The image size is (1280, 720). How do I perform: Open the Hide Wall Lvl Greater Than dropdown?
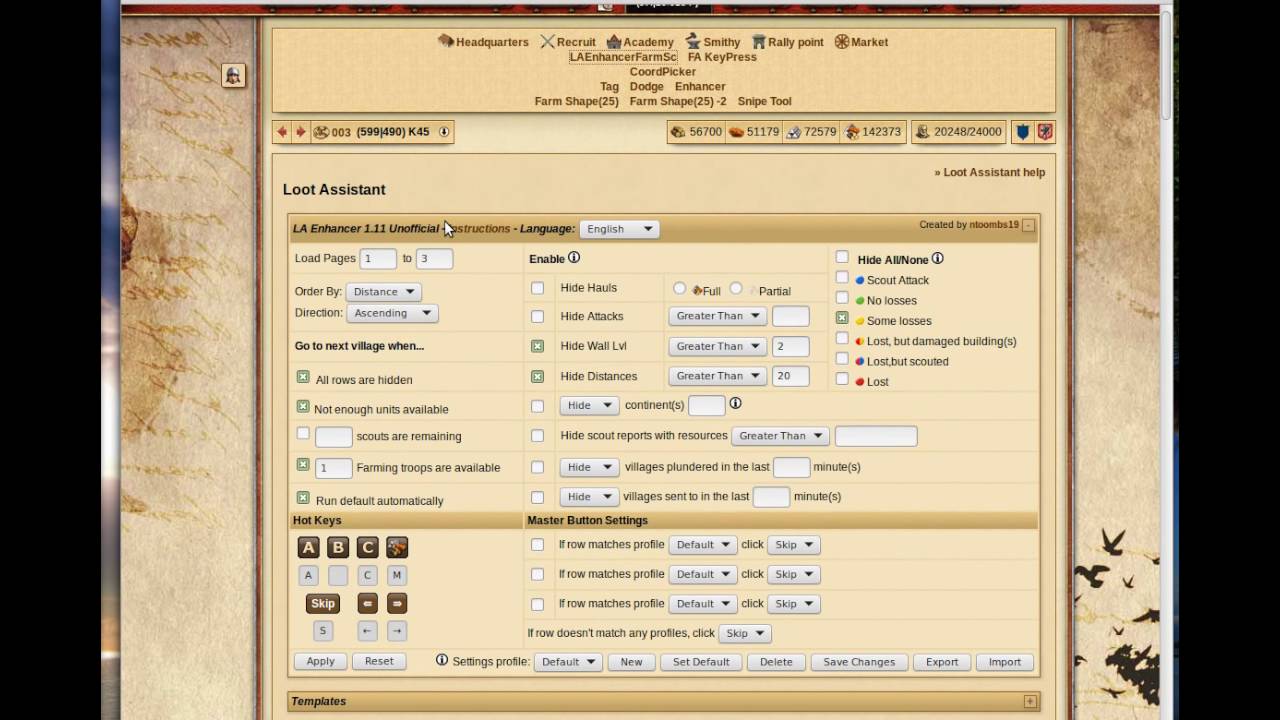point(717,346)
